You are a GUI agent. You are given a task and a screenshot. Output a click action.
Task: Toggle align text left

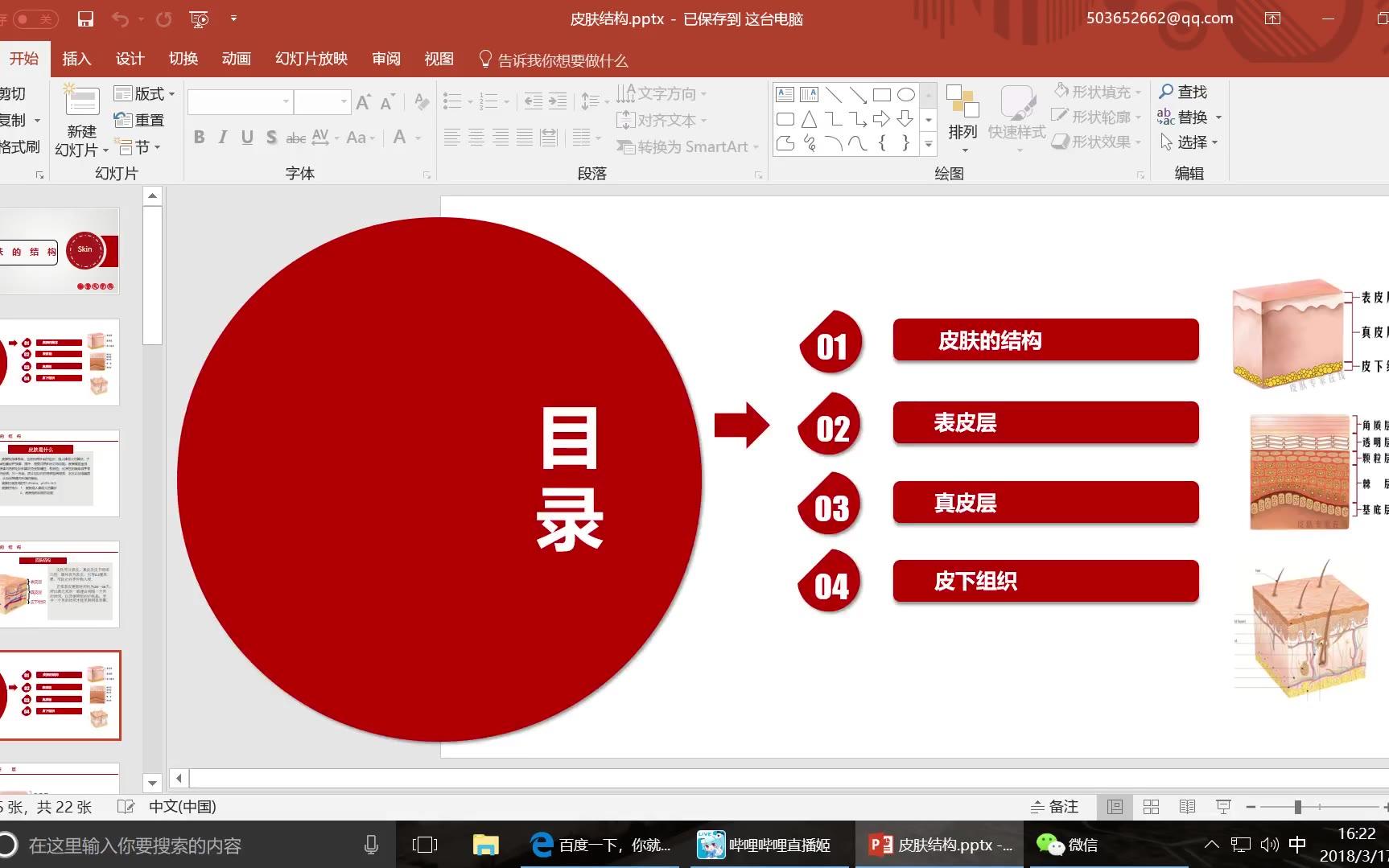tap(452, 138)
